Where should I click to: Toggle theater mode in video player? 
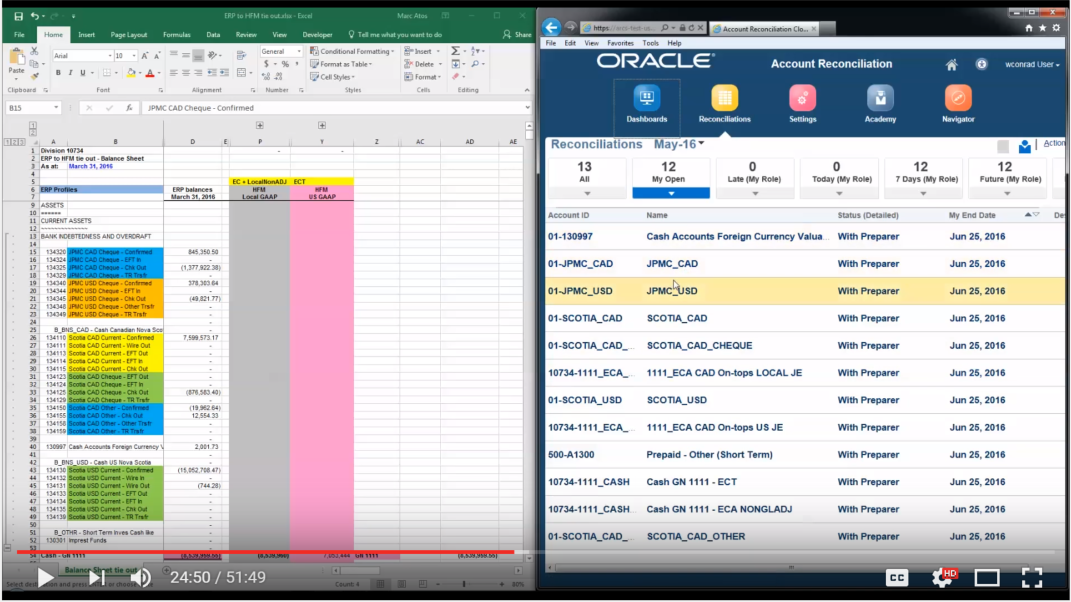point(987,578)
